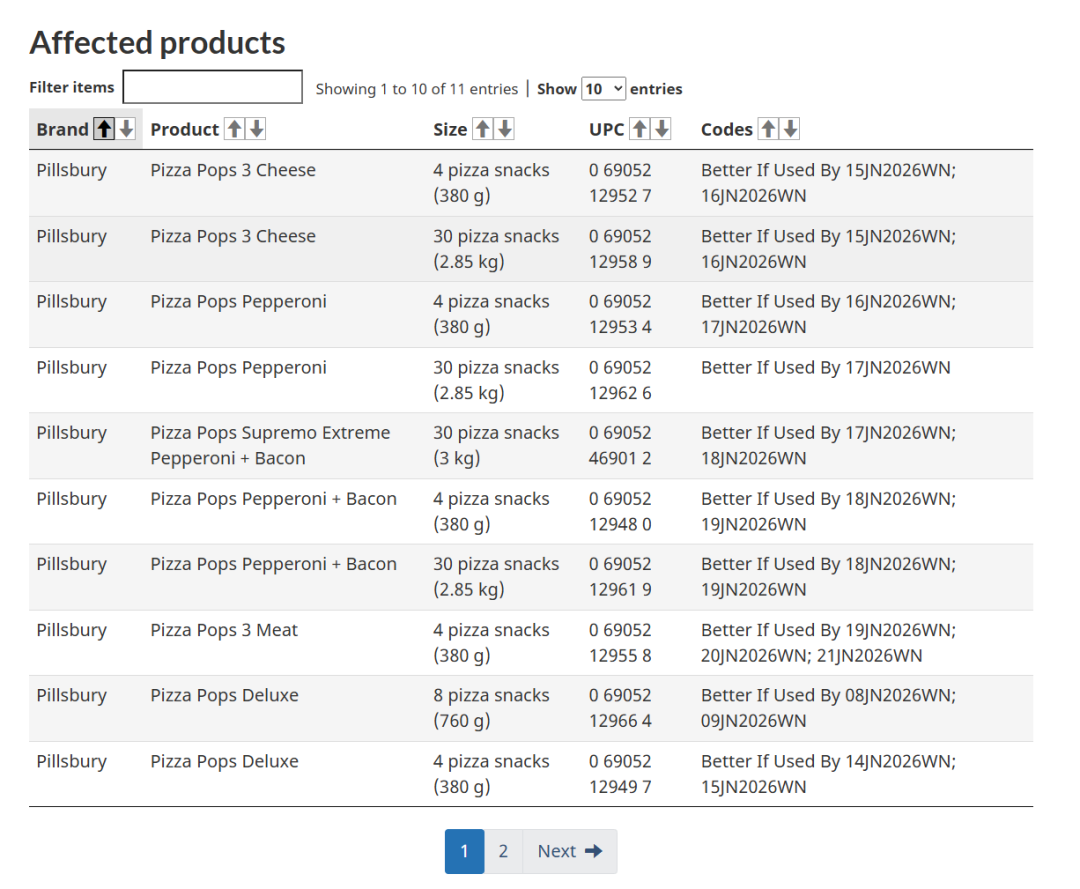Sort Codes column descending arrow

790,129
